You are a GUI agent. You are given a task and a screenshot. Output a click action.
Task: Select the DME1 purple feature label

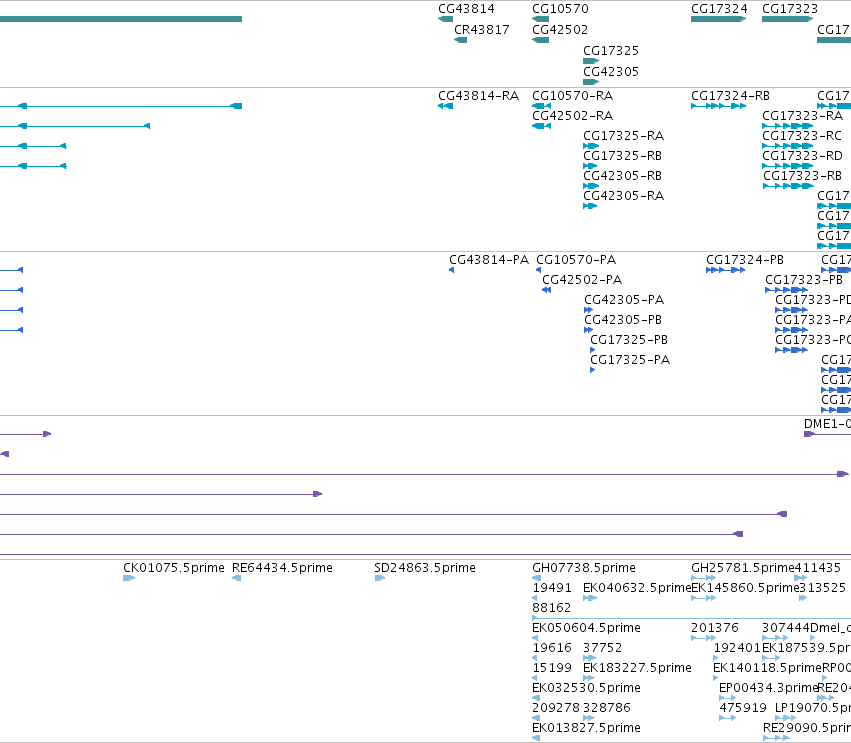click(828, 423)
